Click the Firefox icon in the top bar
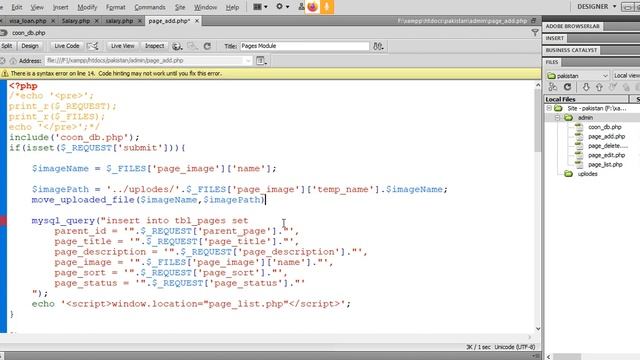 [x=312, y=7]
